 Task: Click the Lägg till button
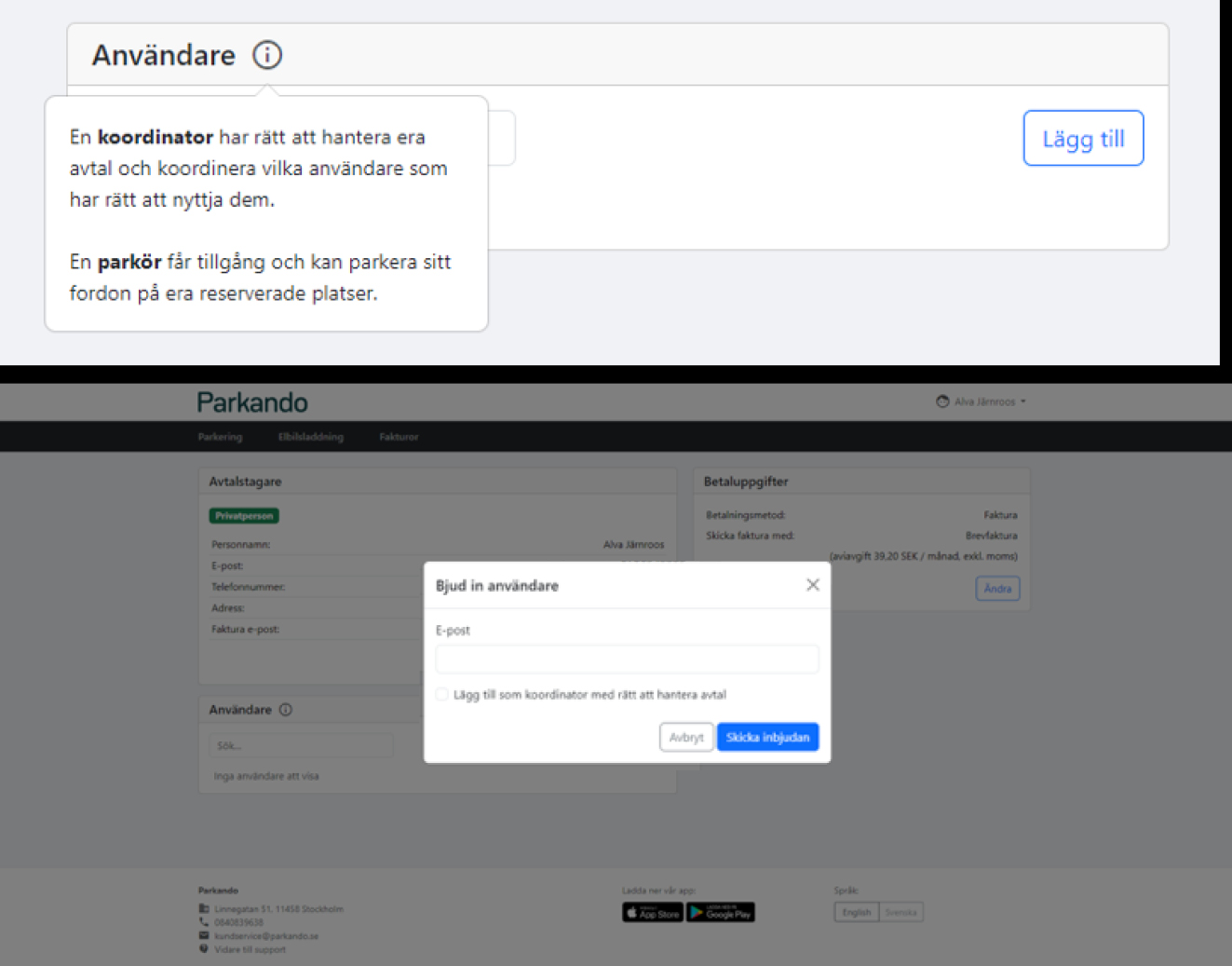[x=1083, y=139]
